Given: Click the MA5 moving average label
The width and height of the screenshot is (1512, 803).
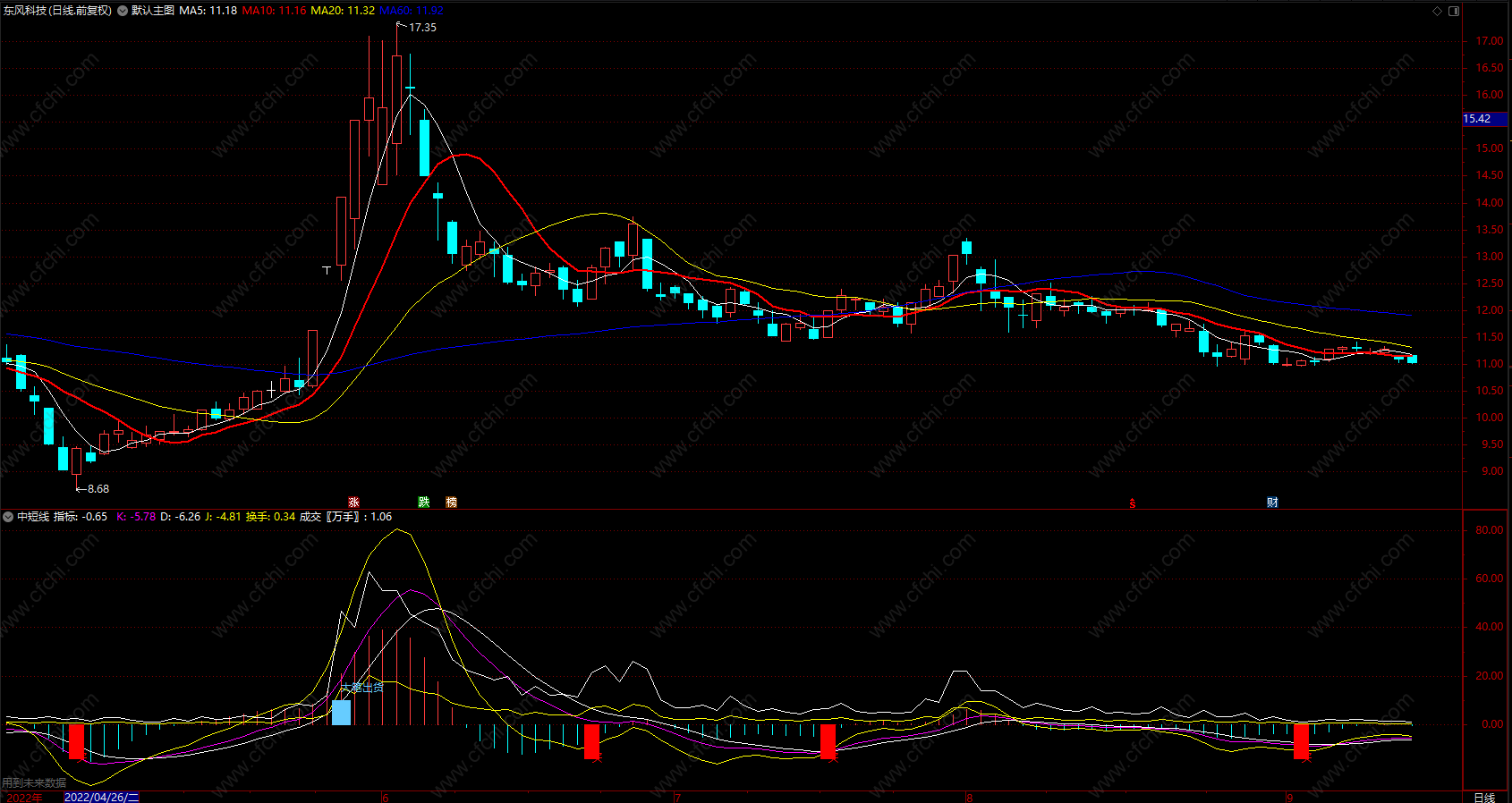Looking at the screenshot, I should pos(208,11).
